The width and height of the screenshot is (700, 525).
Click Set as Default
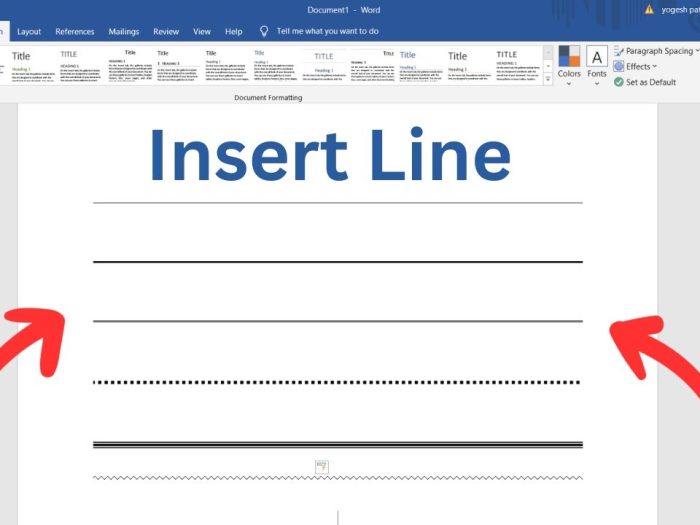tap(650, 82)
